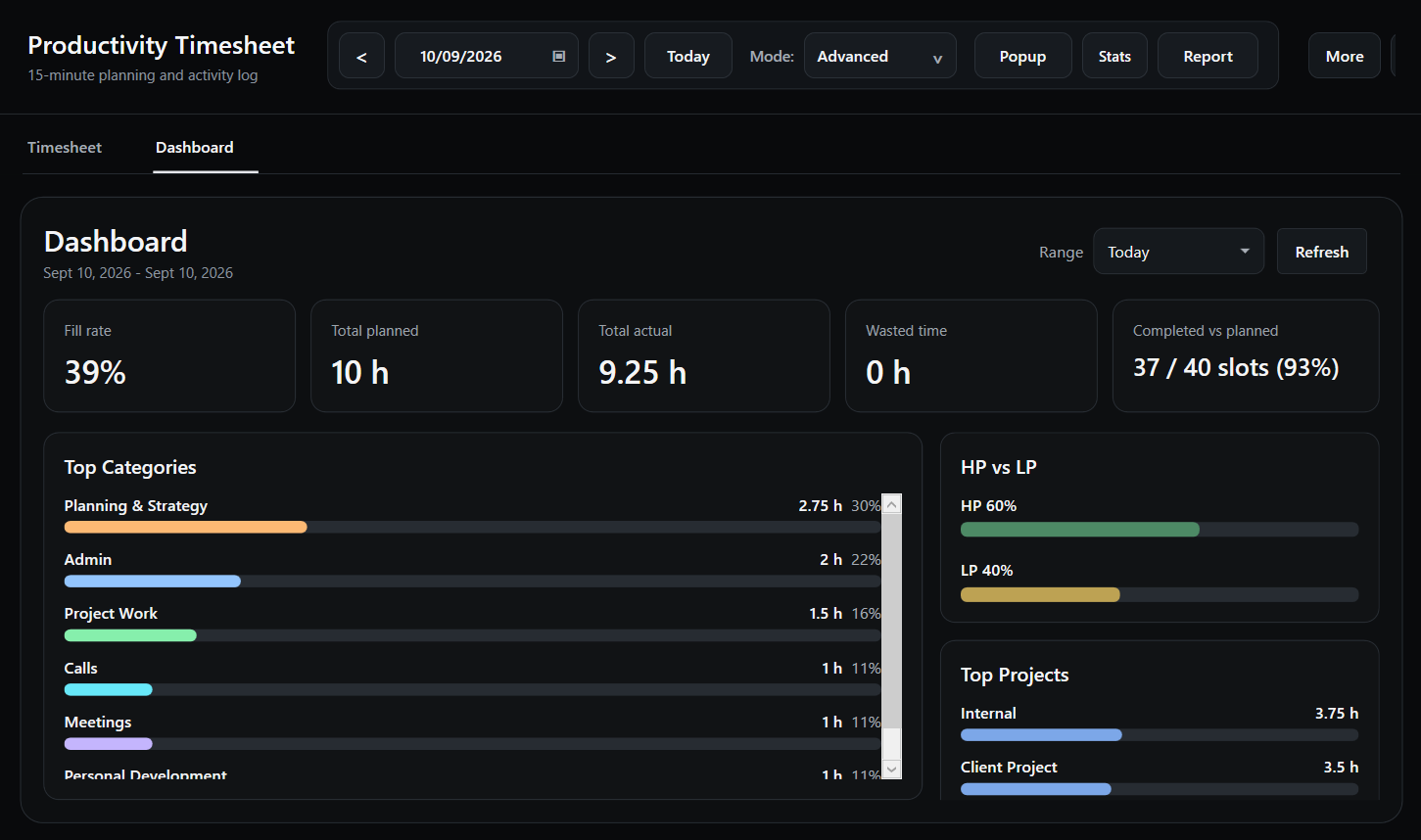Click the Admin category bar

(x=472, y=581)
